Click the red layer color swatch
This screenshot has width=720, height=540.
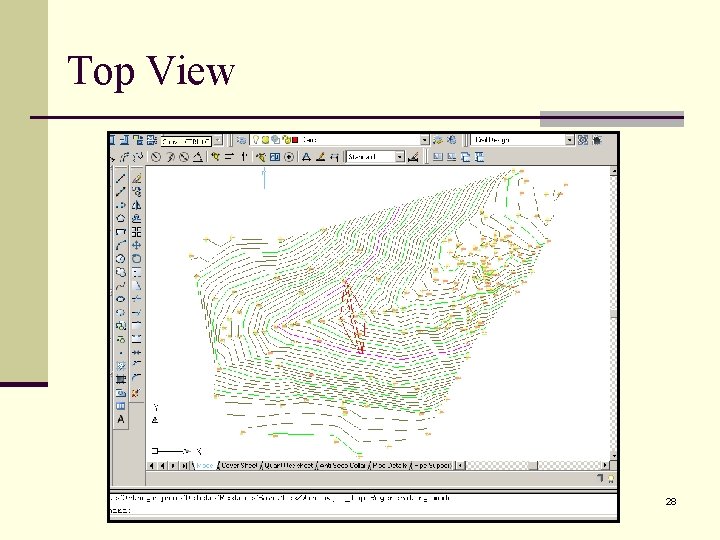[x=295, y=140]
